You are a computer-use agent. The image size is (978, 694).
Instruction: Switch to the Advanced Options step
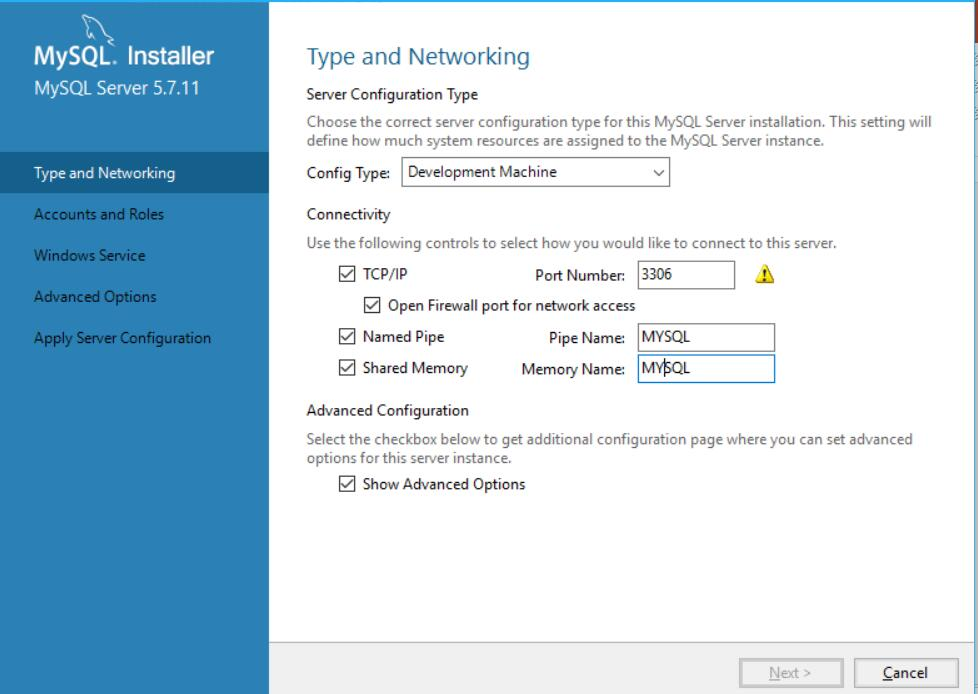(x=95, y=296)
